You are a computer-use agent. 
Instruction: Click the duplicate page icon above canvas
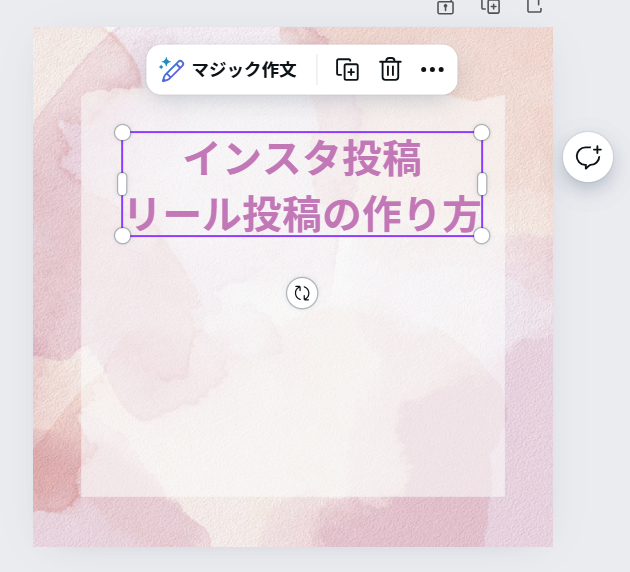click(x=491, y=6)
